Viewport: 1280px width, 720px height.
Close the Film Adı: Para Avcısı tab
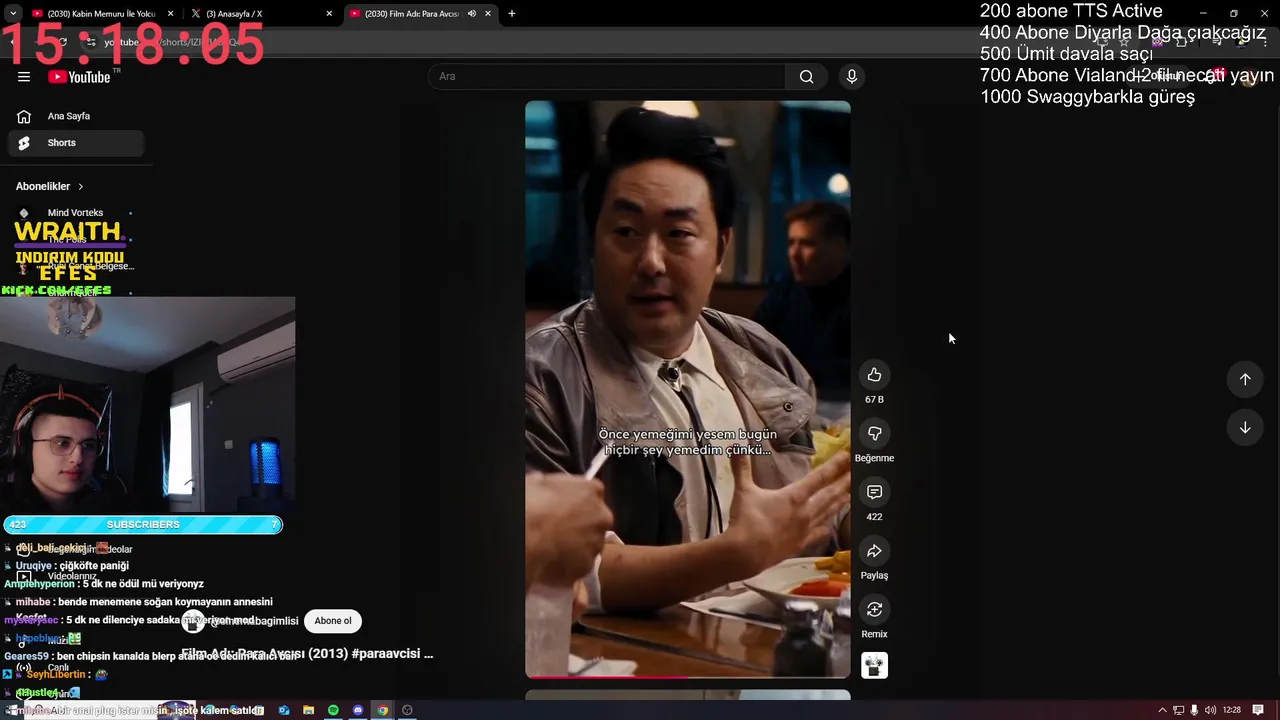pos(488,14)
